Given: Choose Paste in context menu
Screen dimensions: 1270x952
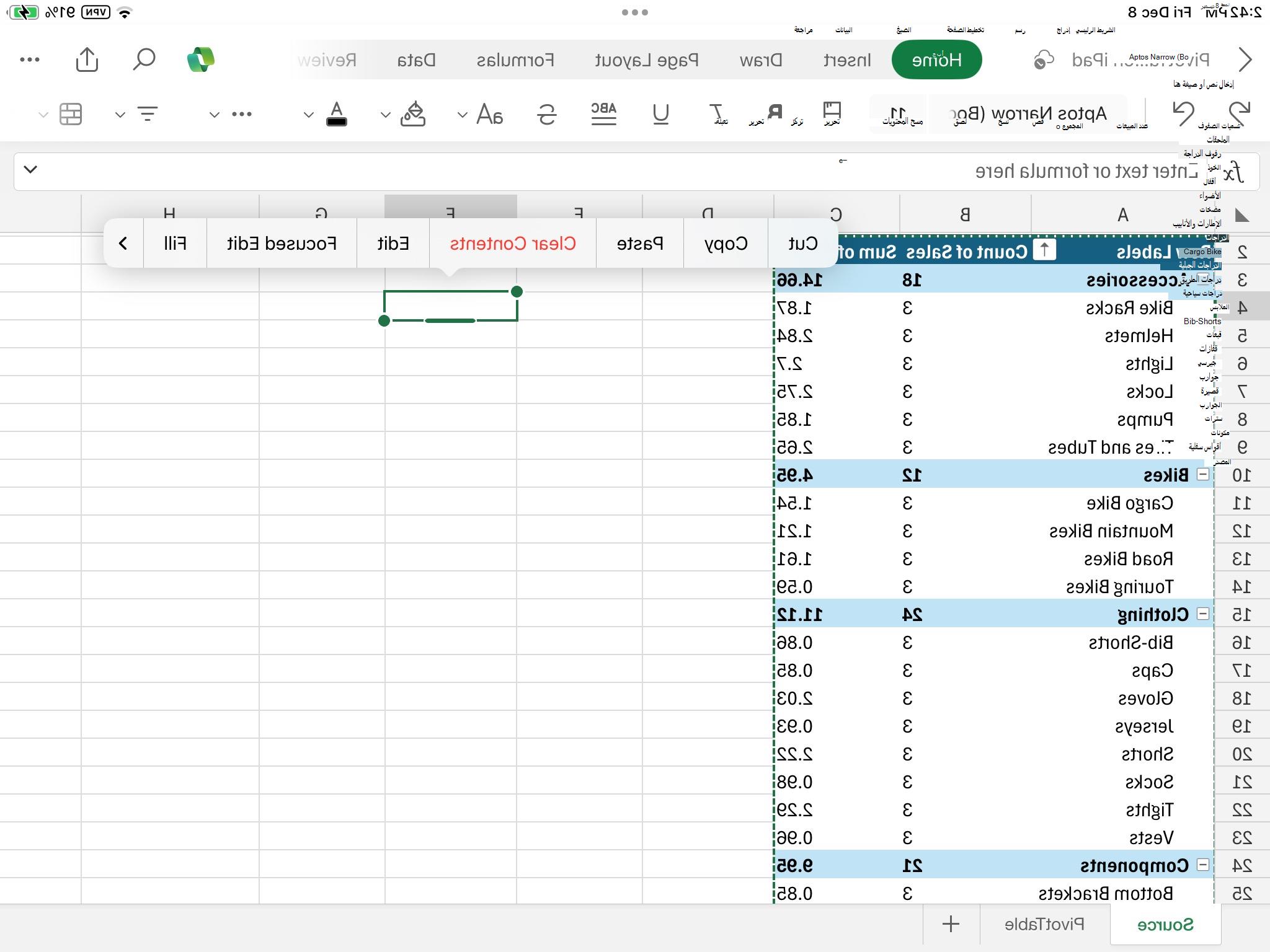Looking at the screenshot, I should (640, 244).
